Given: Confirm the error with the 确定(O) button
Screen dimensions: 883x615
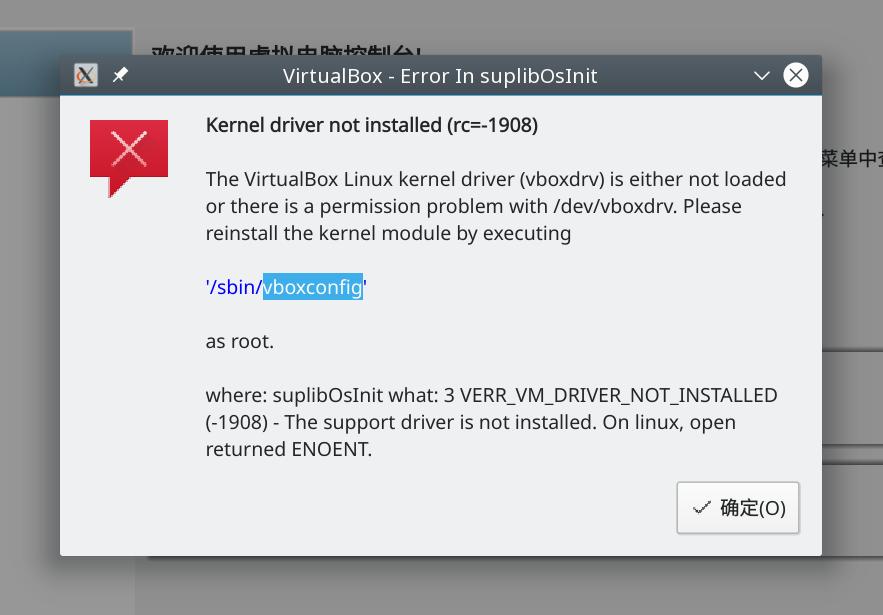Looking at the screenshot, I should pos(738,508).
